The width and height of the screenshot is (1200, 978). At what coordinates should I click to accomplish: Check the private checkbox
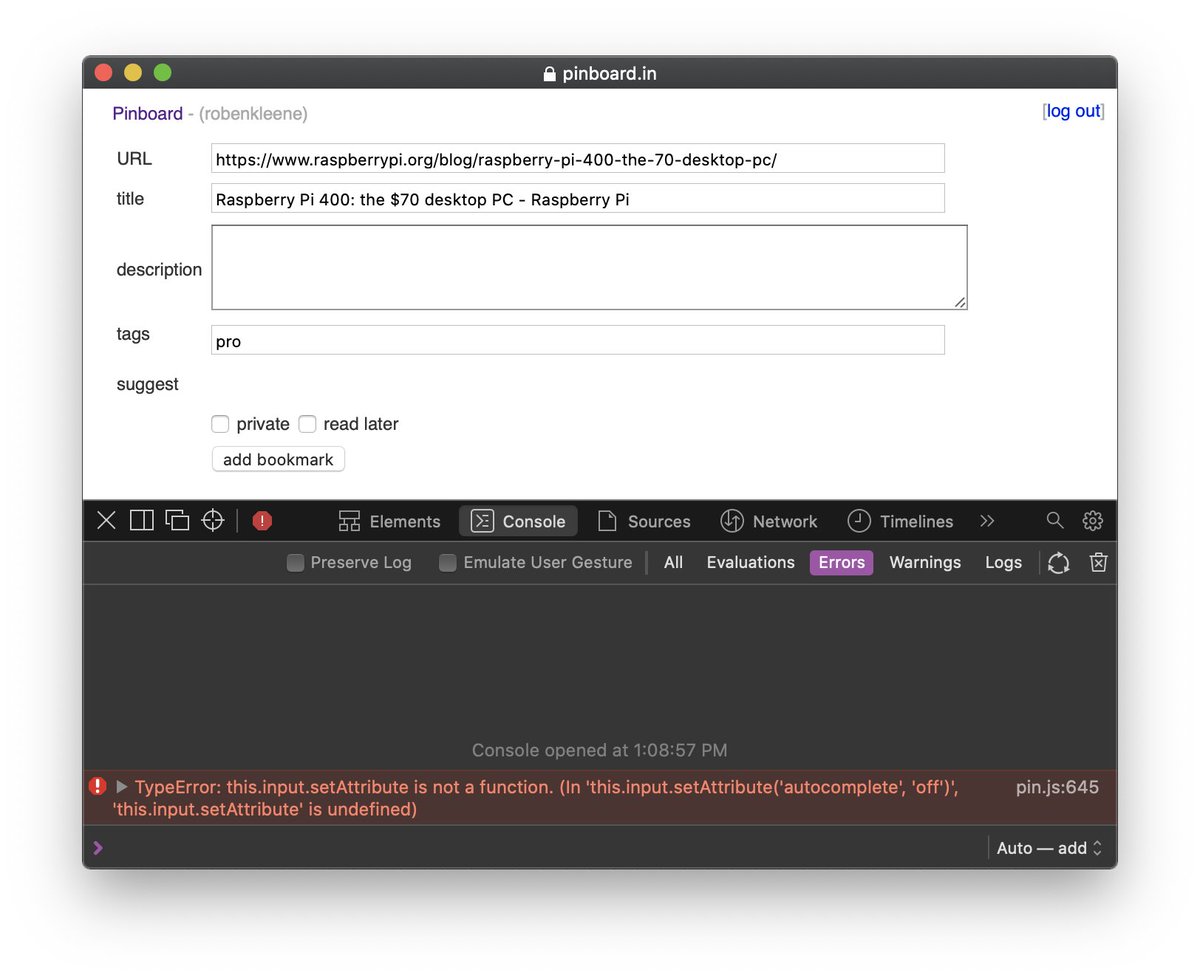click(220, 424)
